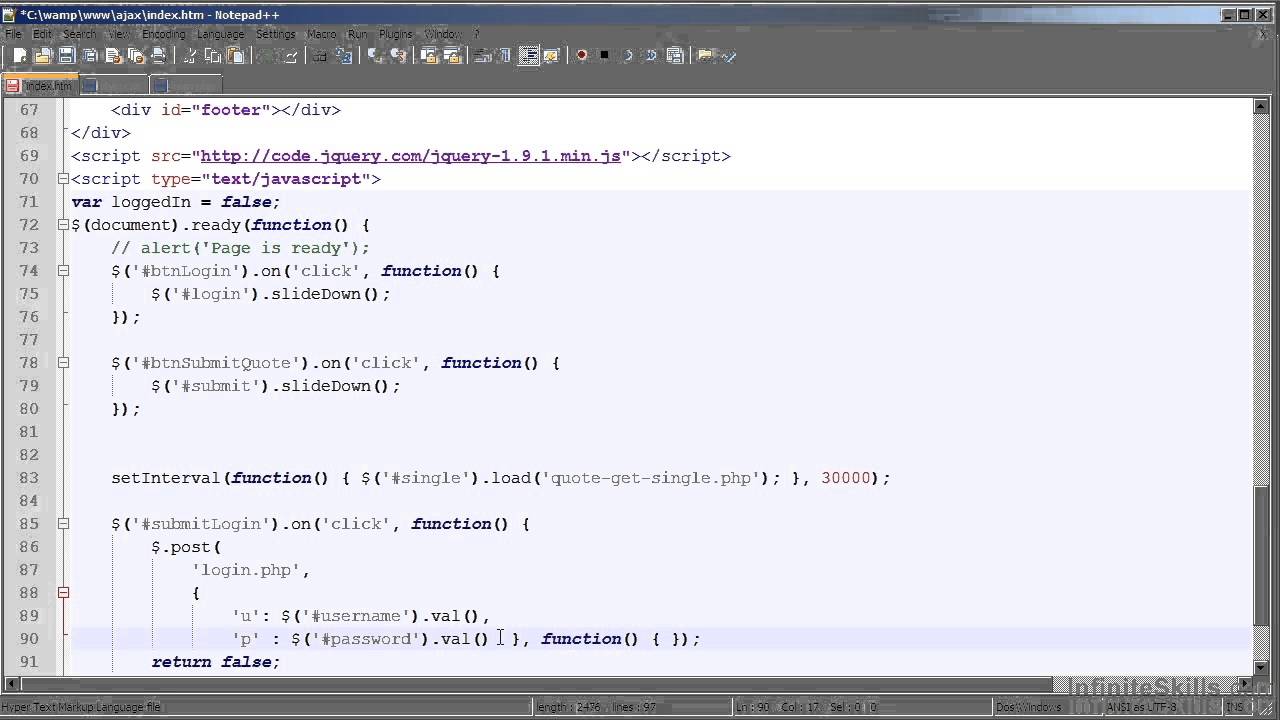1280x720 pixels.
Task: Stop macro recording with the square icon
Action: 605,56
